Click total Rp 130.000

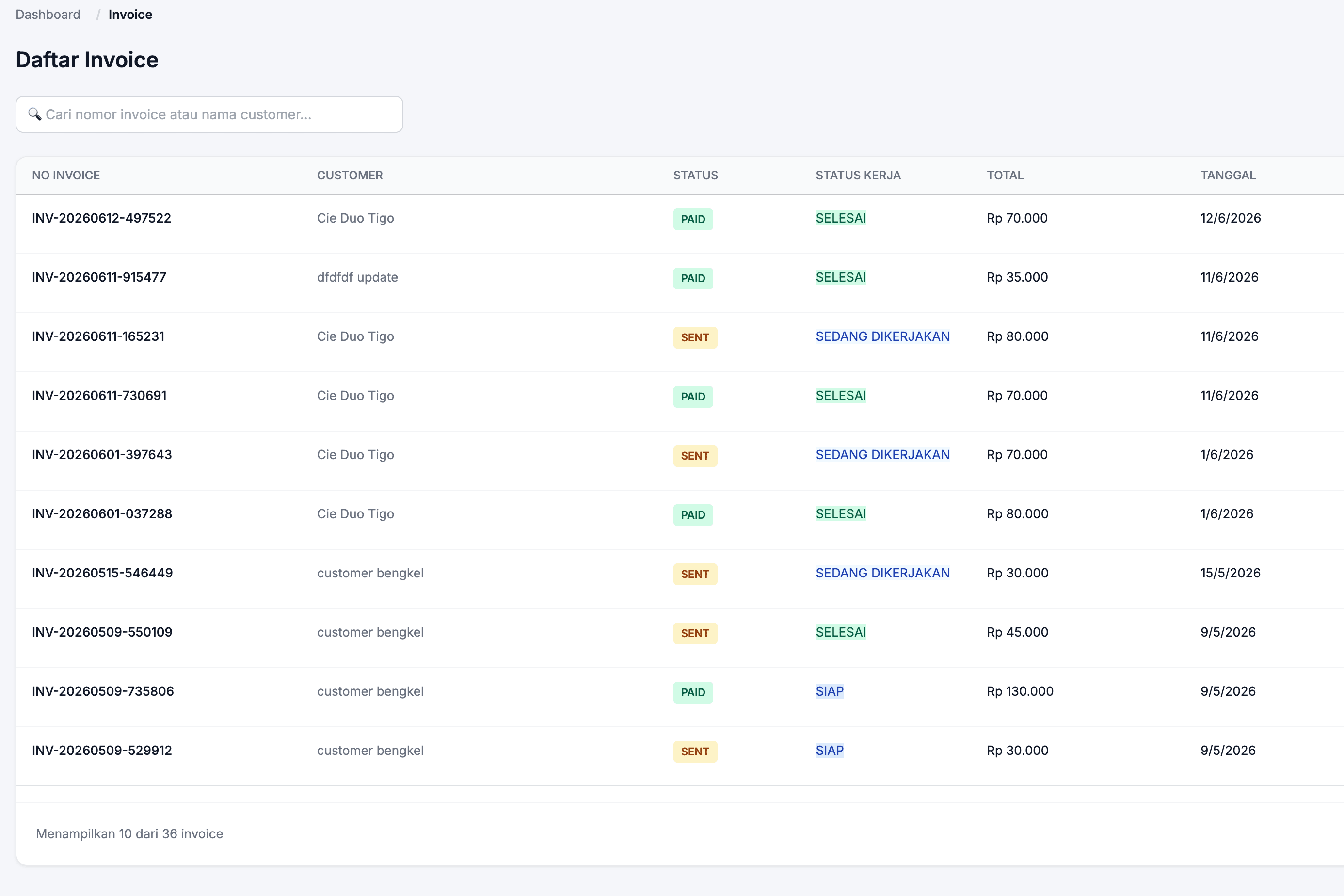tap(1020, 691)
